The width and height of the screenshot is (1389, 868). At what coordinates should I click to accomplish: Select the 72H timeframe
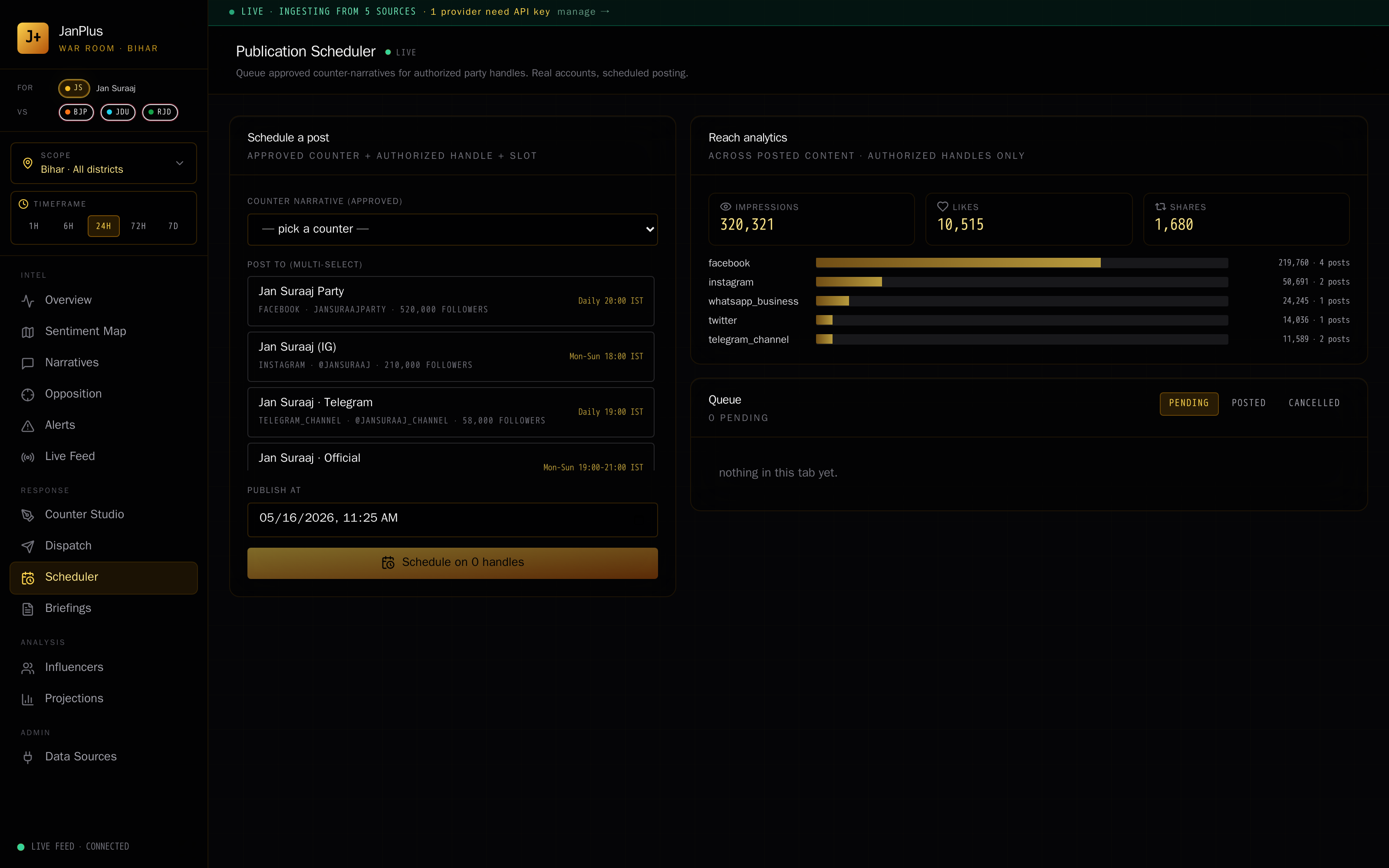point(138,226)
